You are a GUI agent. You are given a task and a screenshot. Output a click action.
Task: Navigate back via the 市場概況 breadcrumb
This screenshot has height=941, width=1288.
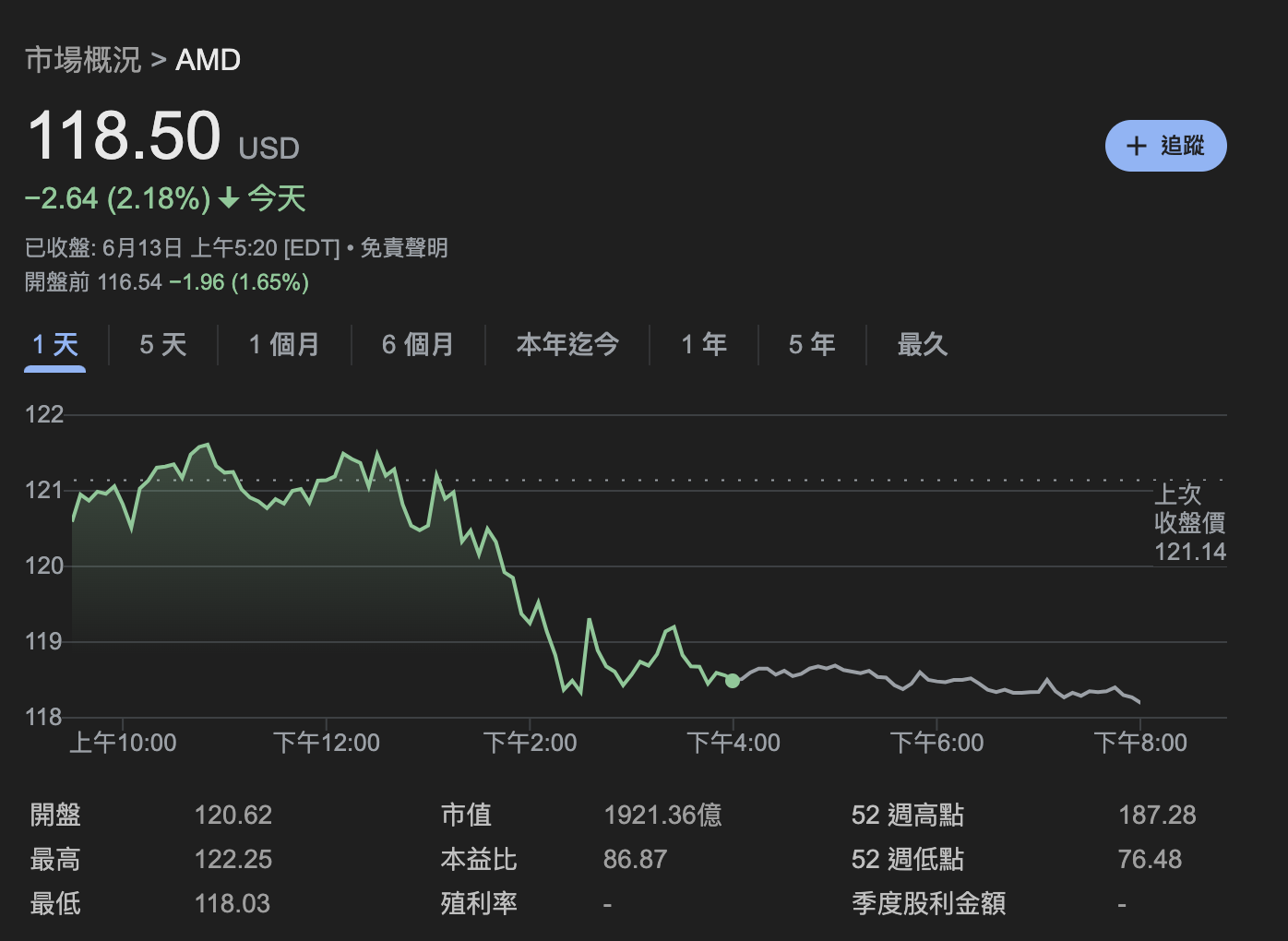pos(81,59)
